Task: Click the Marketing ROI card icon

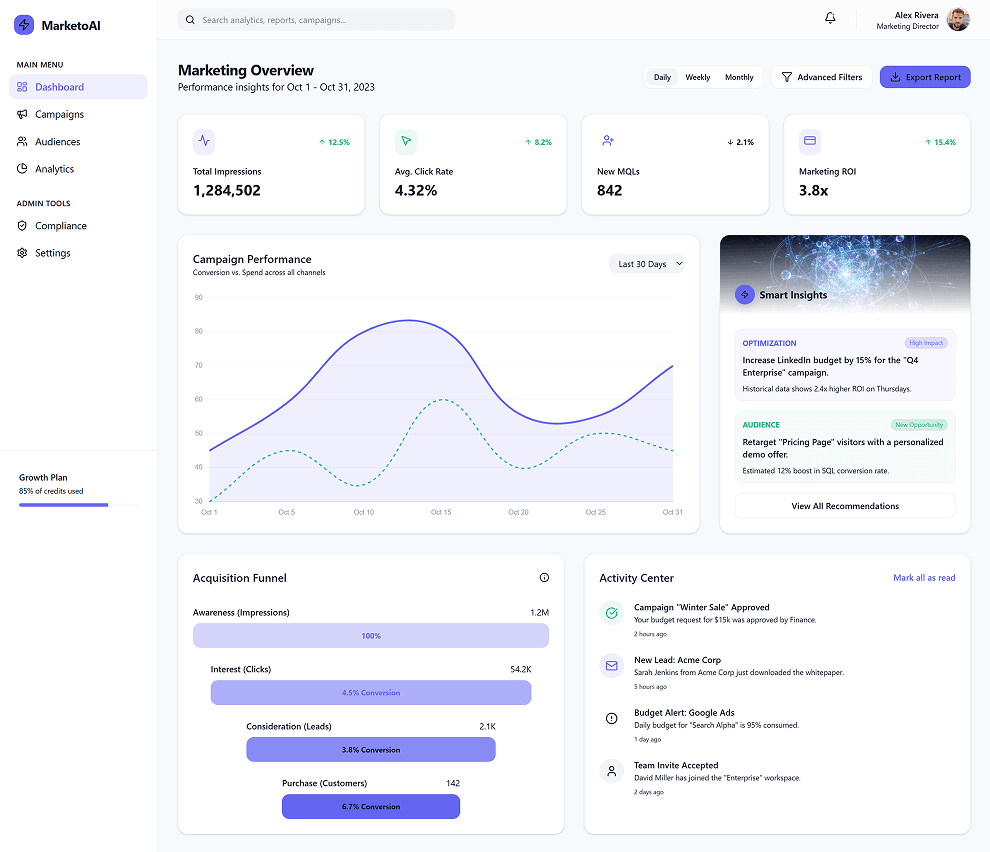Action: tap(810, 141)
